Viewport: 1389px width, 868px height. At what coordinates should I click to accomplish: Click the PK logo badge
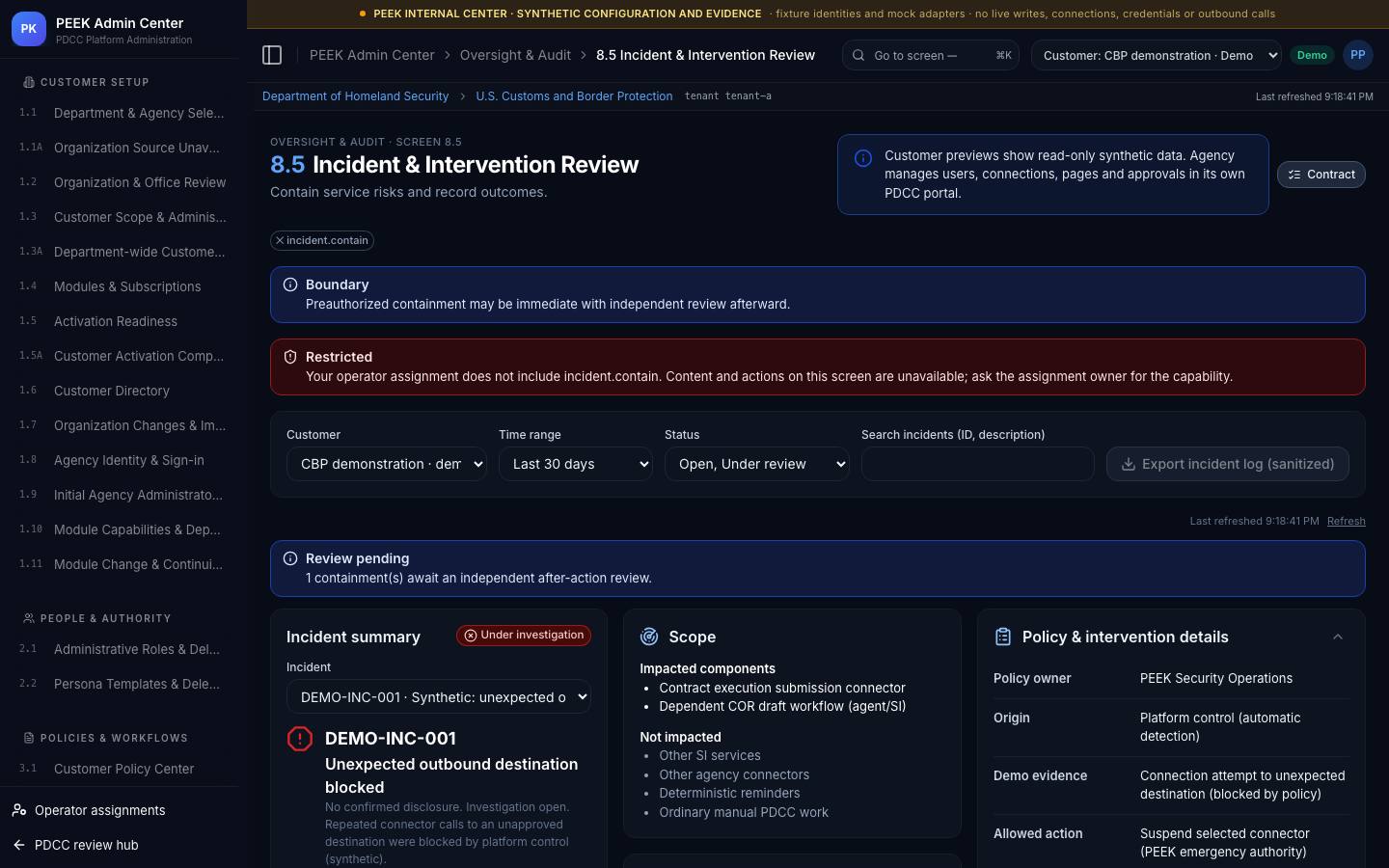pos(29,29)
